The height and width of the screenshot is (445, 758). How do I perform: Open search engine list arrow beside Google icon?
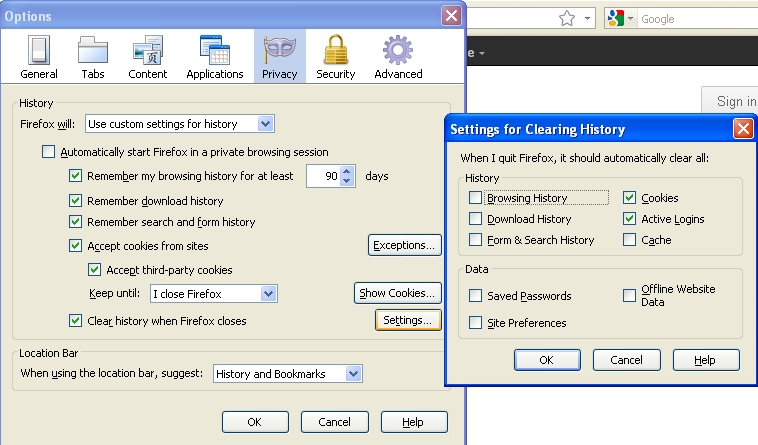tap(630, 19)
